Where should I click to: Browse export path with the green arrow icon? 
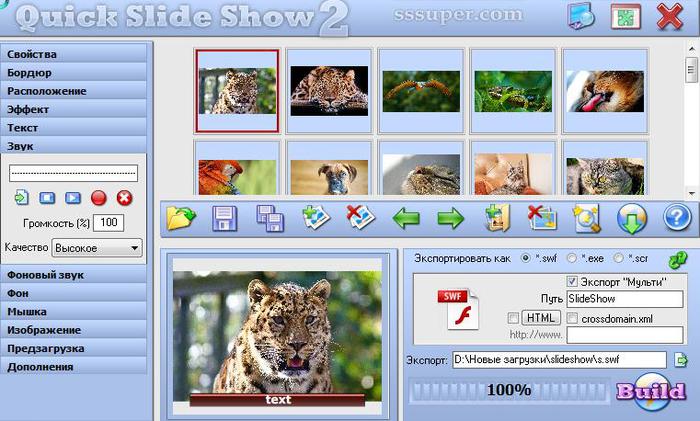680,359
